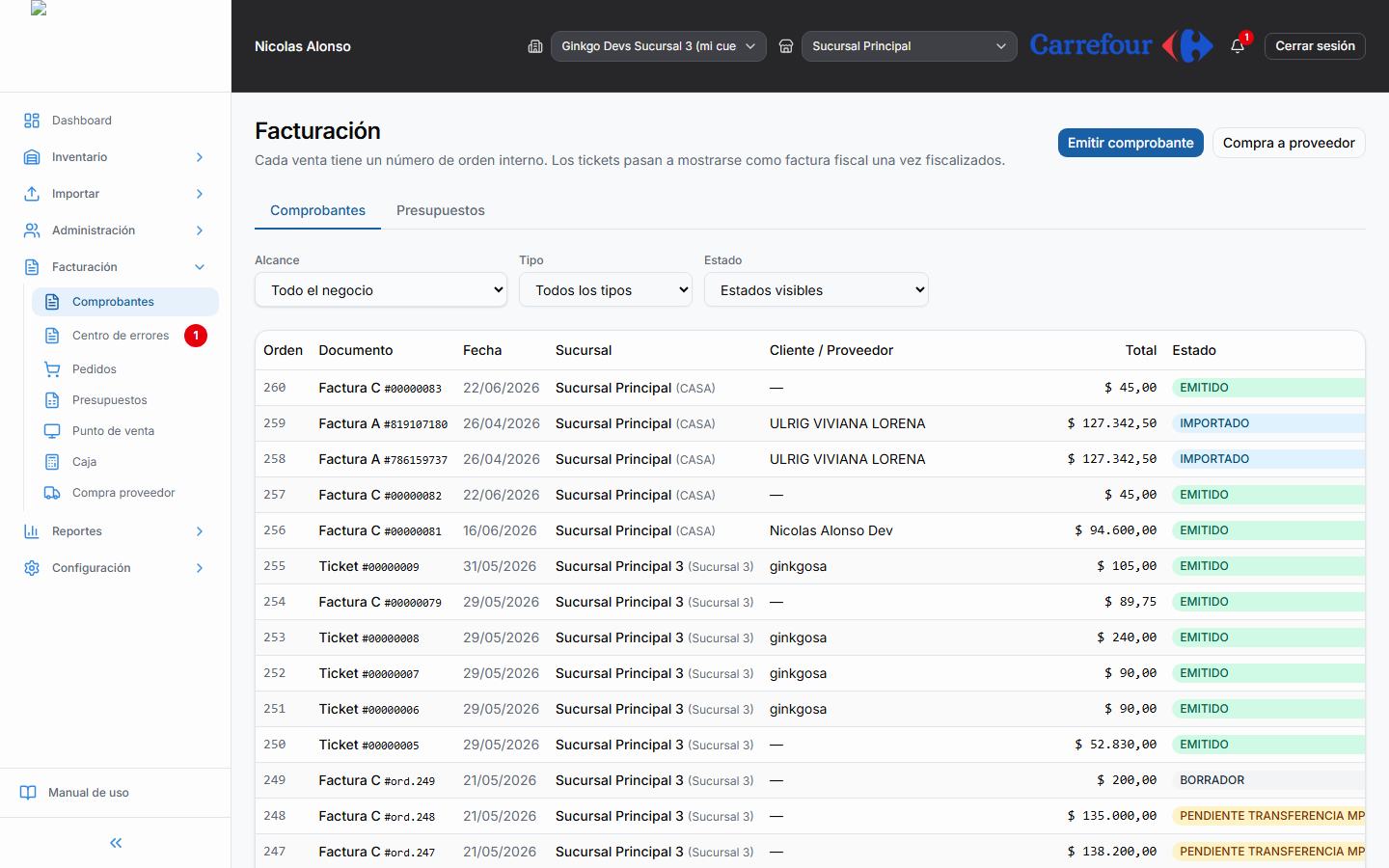
Task: Click the store icon beside Sucursal Principal
Action: pyautogui.click(x=786, y=46)
